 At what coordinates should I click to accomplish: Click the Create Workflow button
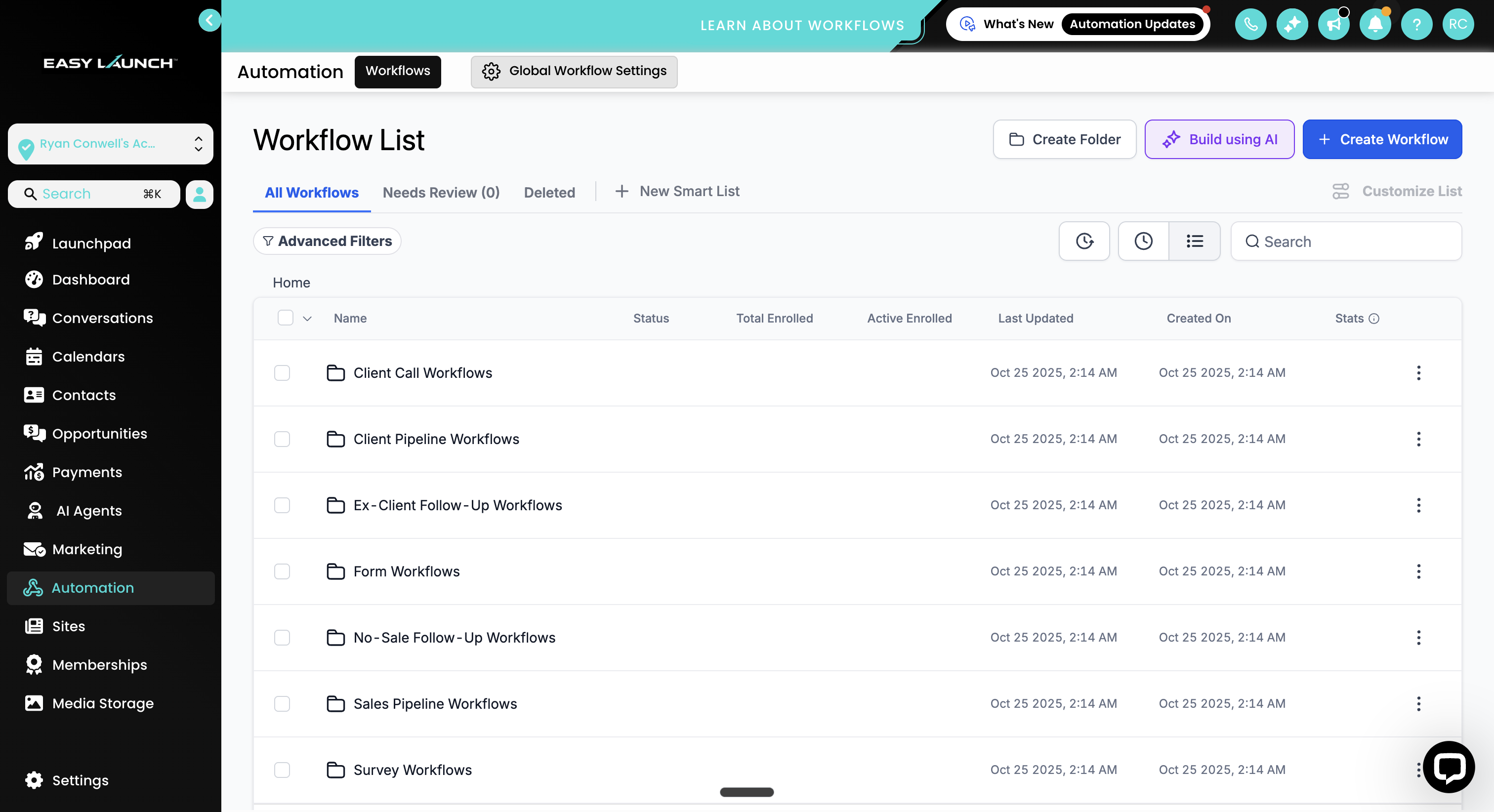coord(1381,139)
